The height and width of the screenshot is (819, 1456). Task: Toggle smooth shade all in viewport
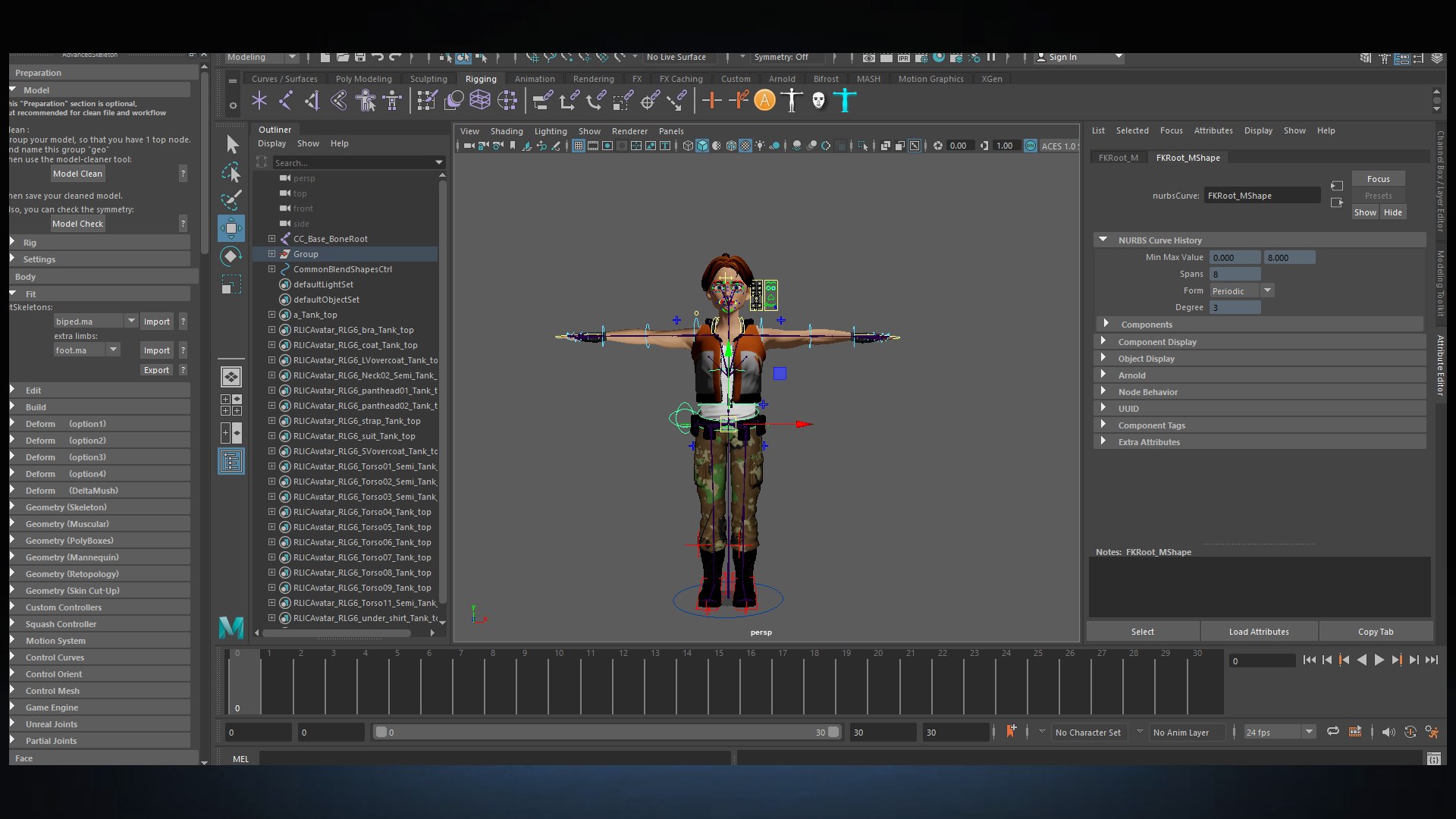[x=702, y=146]
